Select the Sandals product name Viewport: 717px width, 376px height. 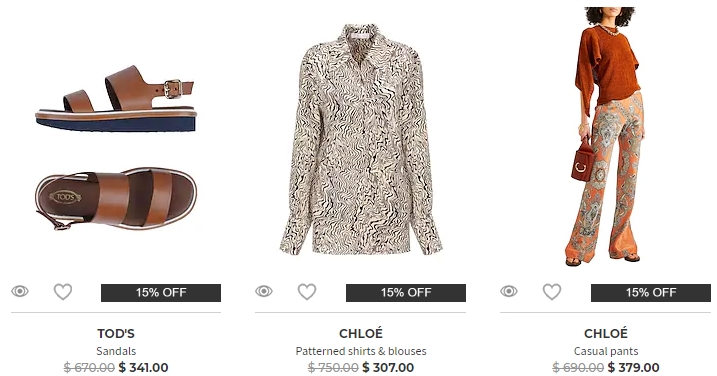tap(116, 351)
